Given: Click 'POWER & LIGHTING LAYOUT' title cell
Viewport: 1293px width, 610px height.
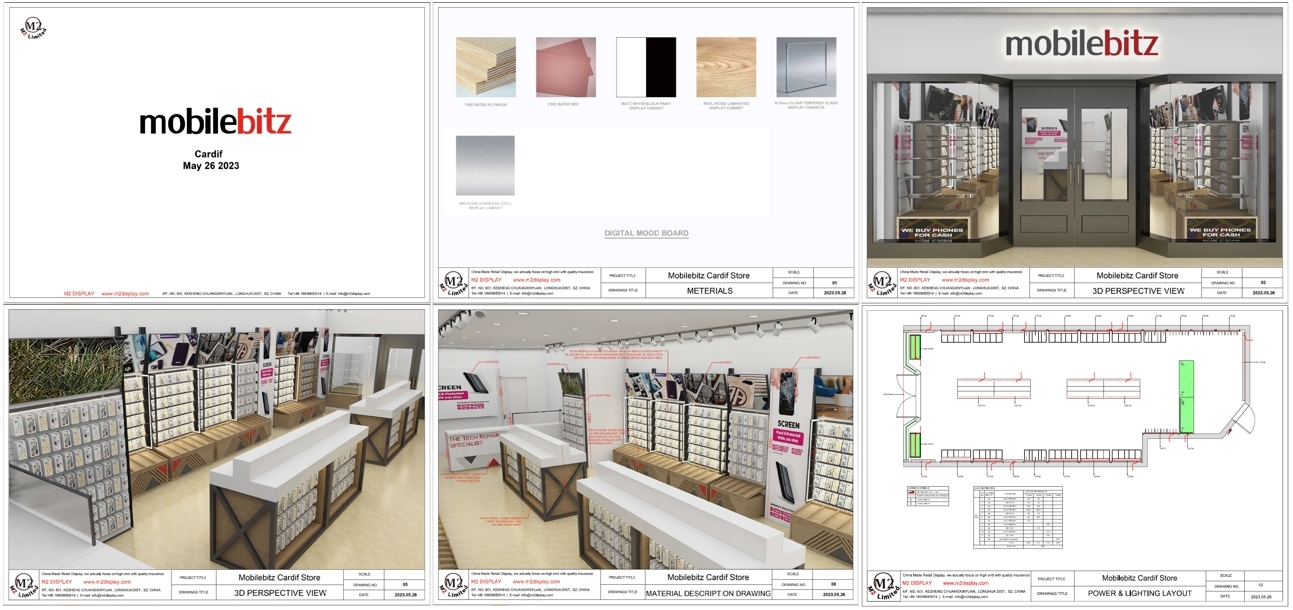Looking at the screenshot, I should [1139, 593].
